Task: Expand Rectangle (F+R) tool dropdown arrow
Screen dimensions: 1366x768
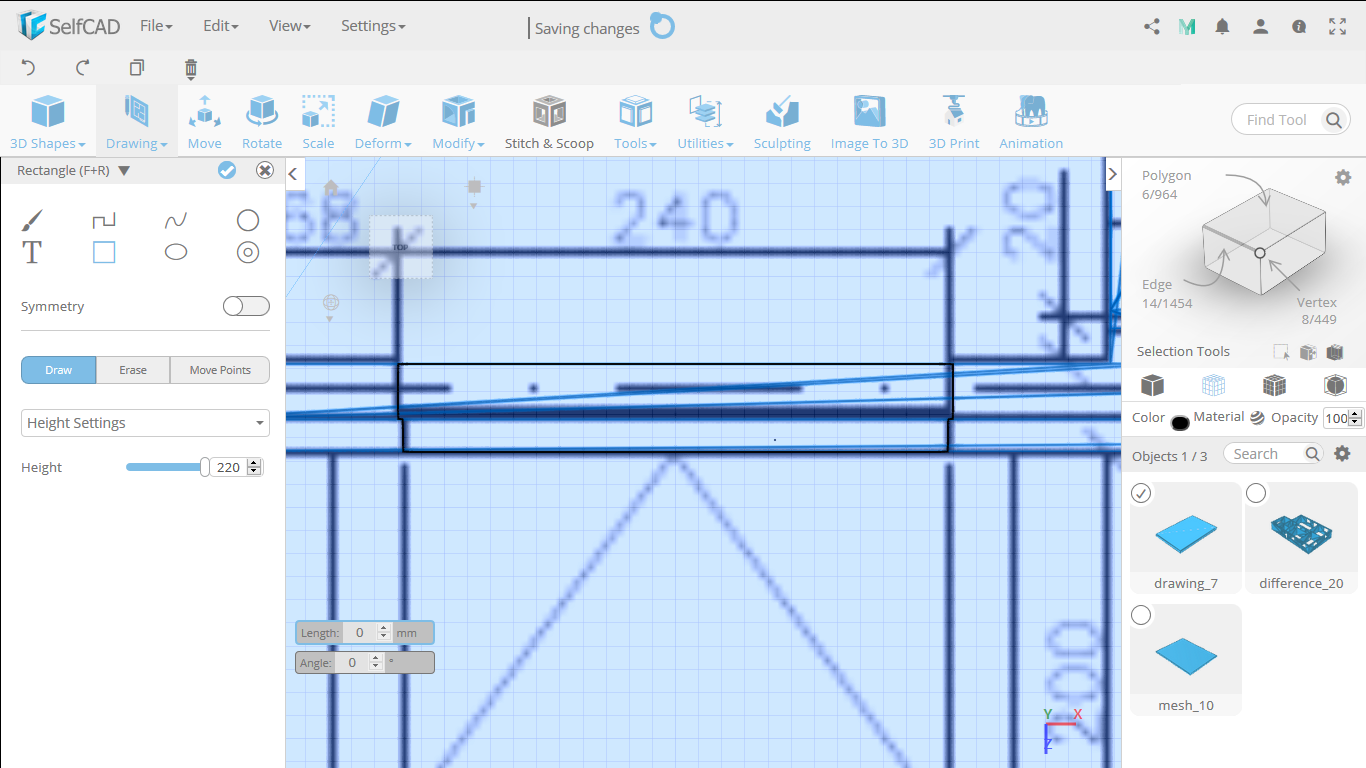Action: (x=124, y=171)
